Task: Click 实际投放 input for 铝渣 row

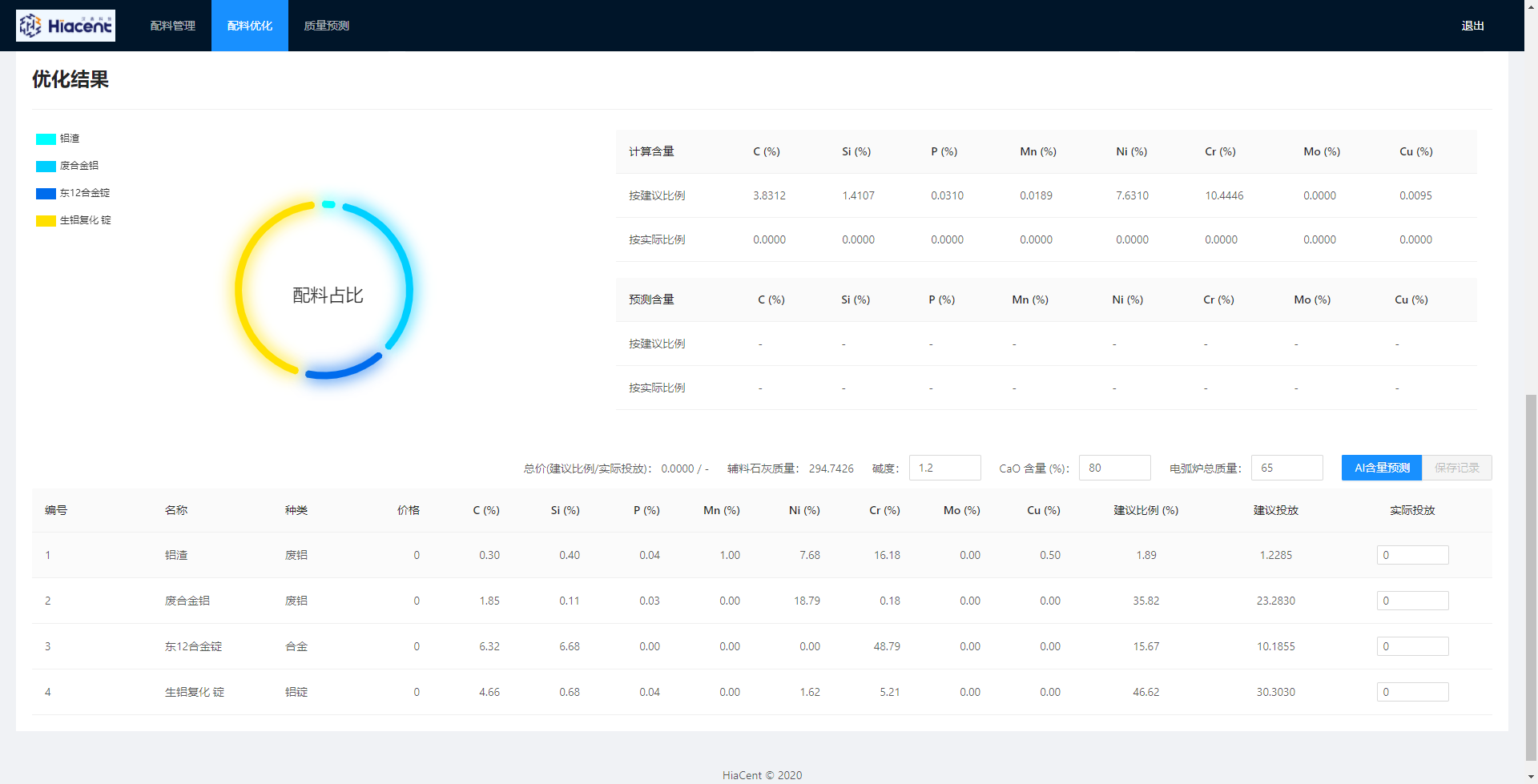Action: pyautogui.click(x=1412, y=555)
